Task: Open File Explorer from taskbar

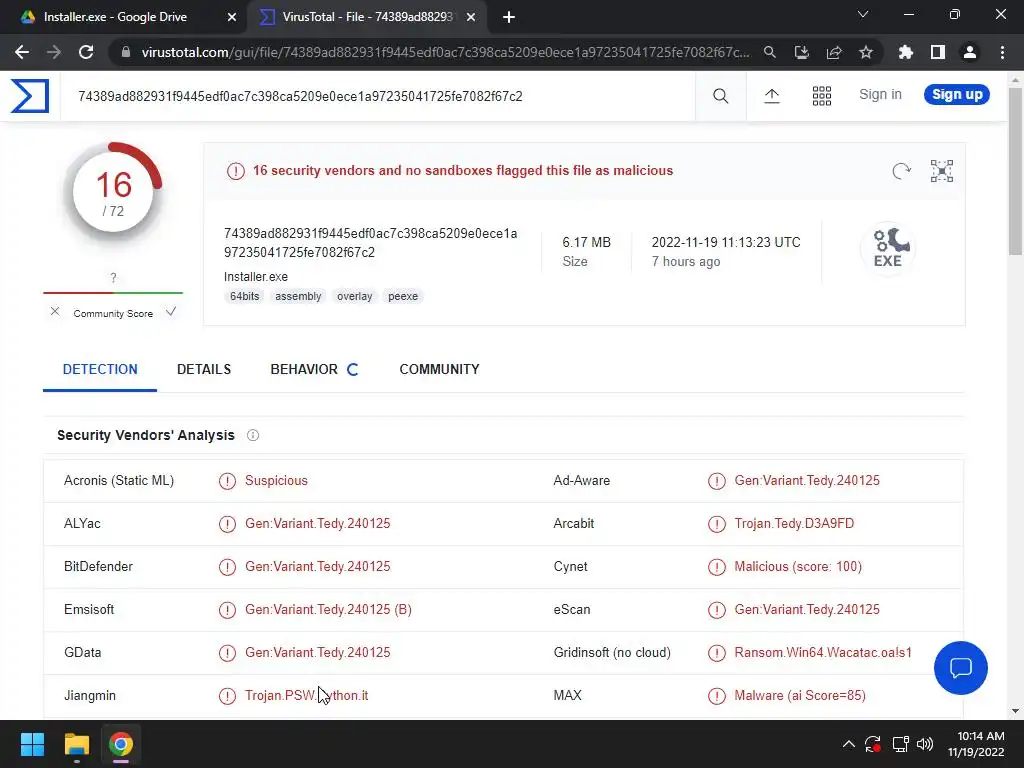Action: click(76, 744)
